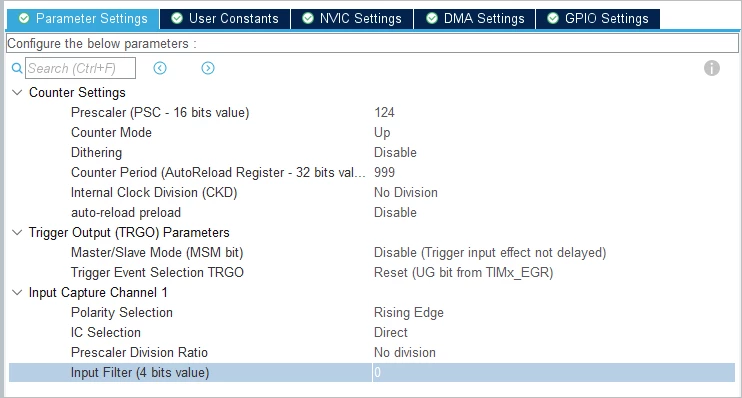Open the GPIO Settings tab
Image resolution: width=742 pixels, height=398 pixels.
(598, 18)
